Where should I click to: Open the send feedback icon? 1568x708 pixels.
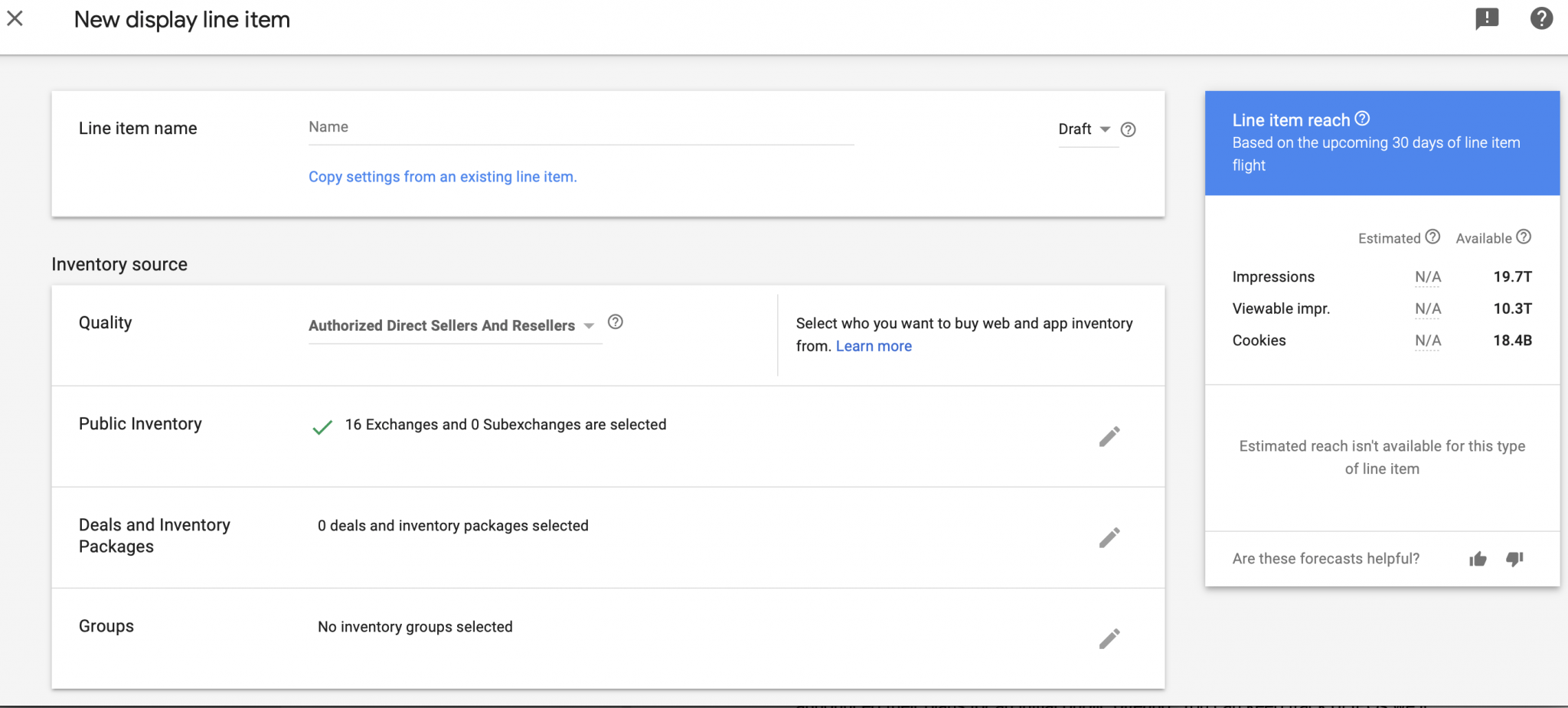(x=1488, y=18)
